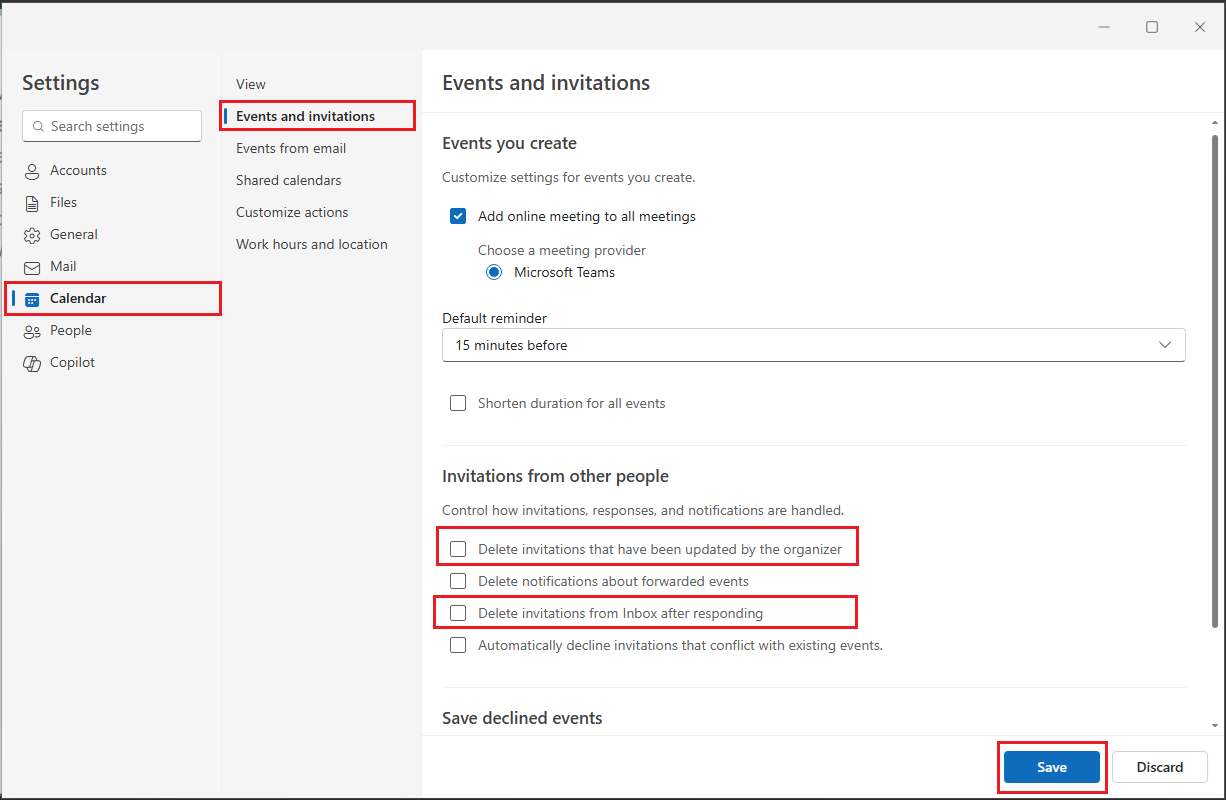
Task: Click the settings pane vertical scrollbar
Action: 1215,380
